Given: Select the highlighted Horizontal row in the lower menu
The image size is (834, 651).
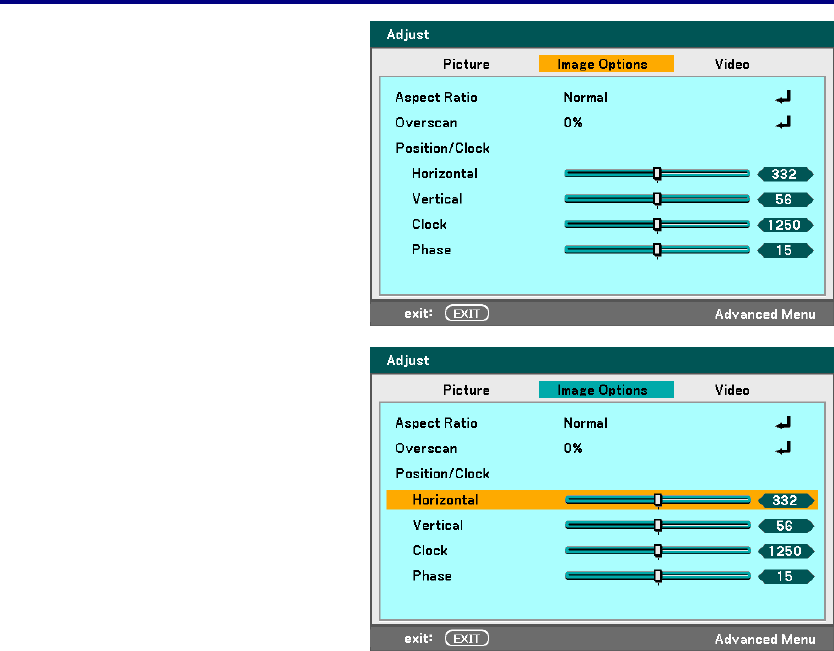Looking at the screenshot, I should (602, 500).
